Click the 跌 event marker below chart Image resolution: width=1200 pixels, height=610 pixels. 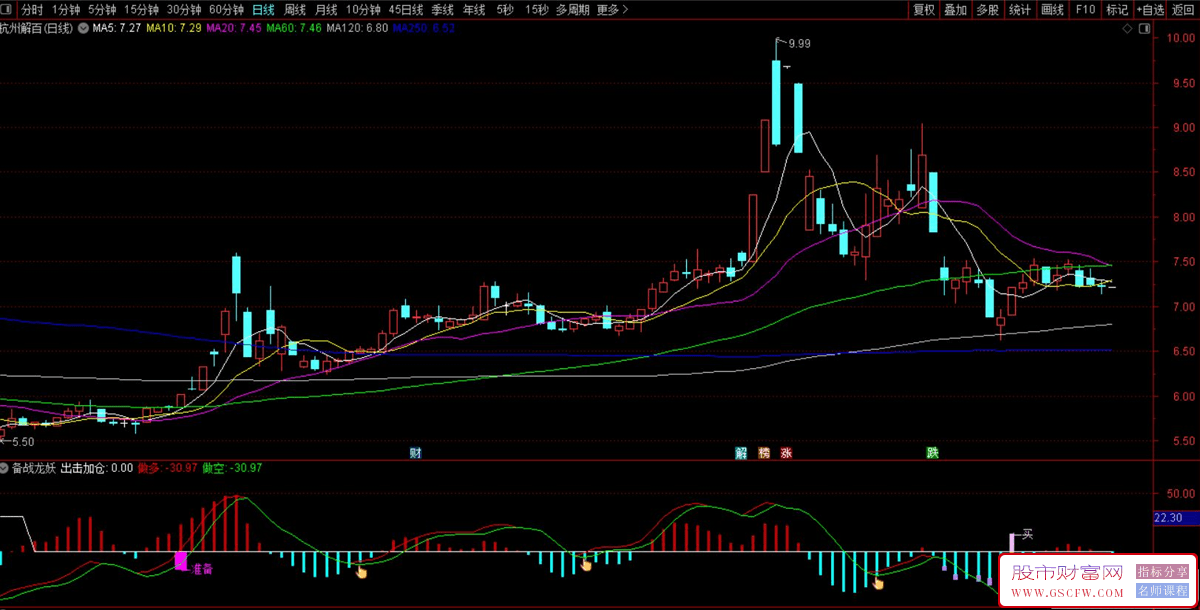(x=933, y=452)
